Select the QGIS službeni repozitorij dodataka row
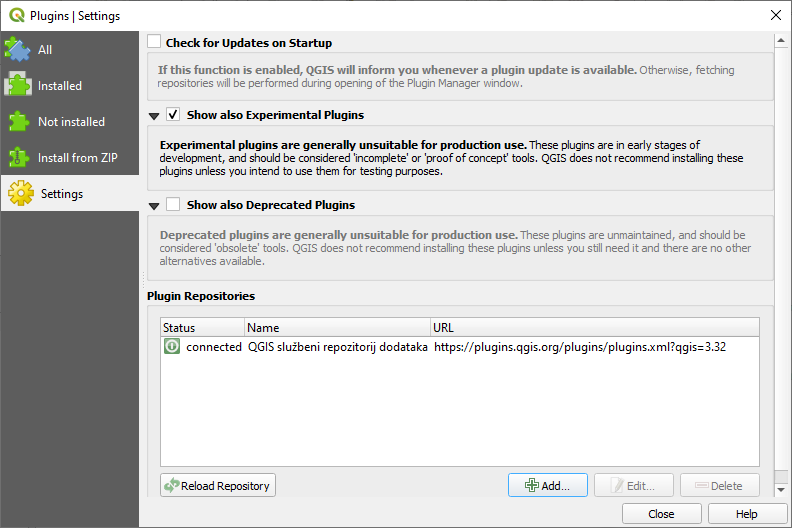 click(337, 347)
